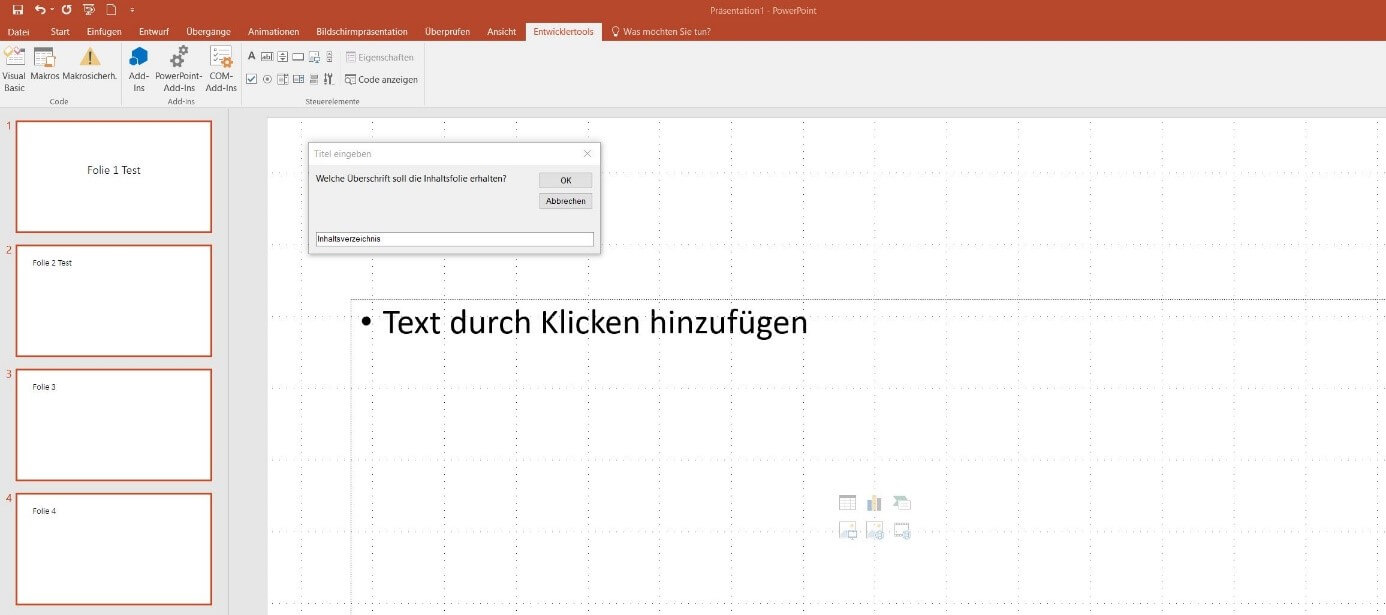Select slide thumbnail 'Folie 3'
The image size is (1386, 615).
tap(114, 424)
